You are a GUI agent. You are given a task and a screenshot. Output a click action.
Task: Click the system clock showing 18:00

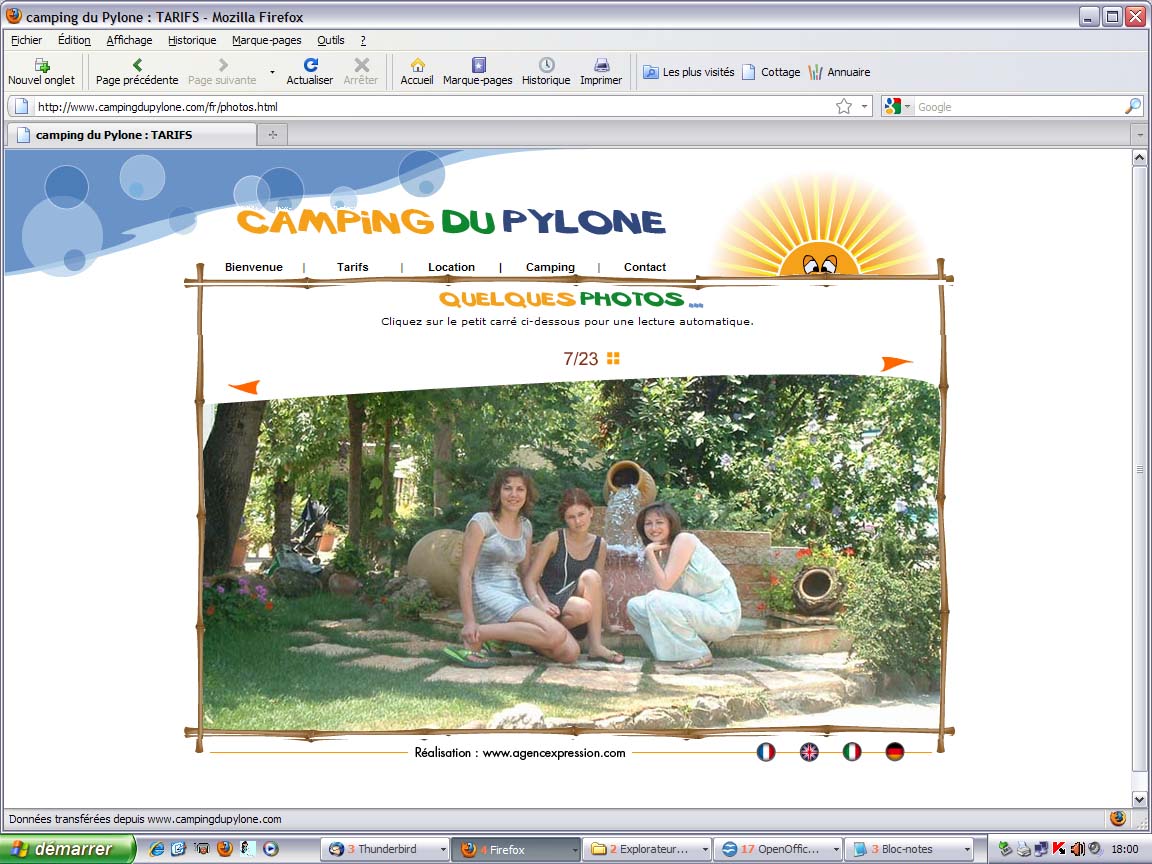pyautogui.click(x=1125, y=849)
